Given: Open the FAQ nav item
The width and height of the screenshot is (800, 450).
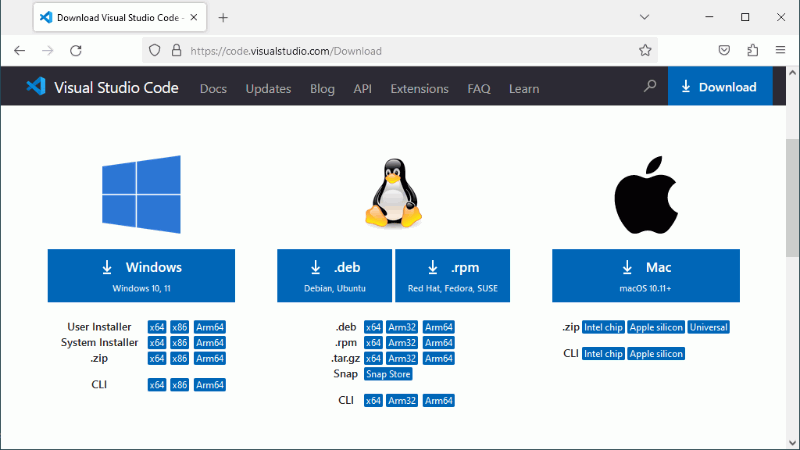Looking at the screenshot, I should [x=479, y=89].
